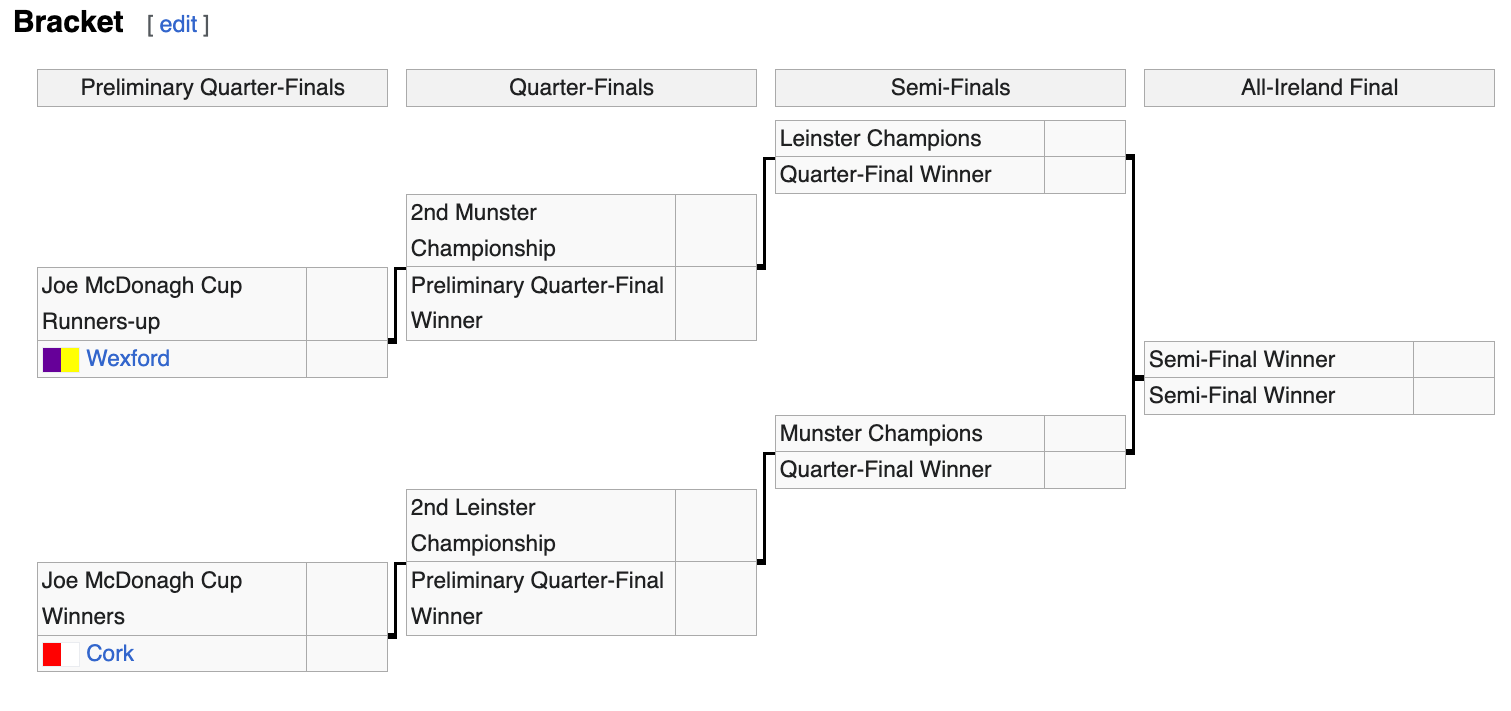Click the All-Ireland Final column header
1511x711 pixels.
click(x=1319, y=88)
